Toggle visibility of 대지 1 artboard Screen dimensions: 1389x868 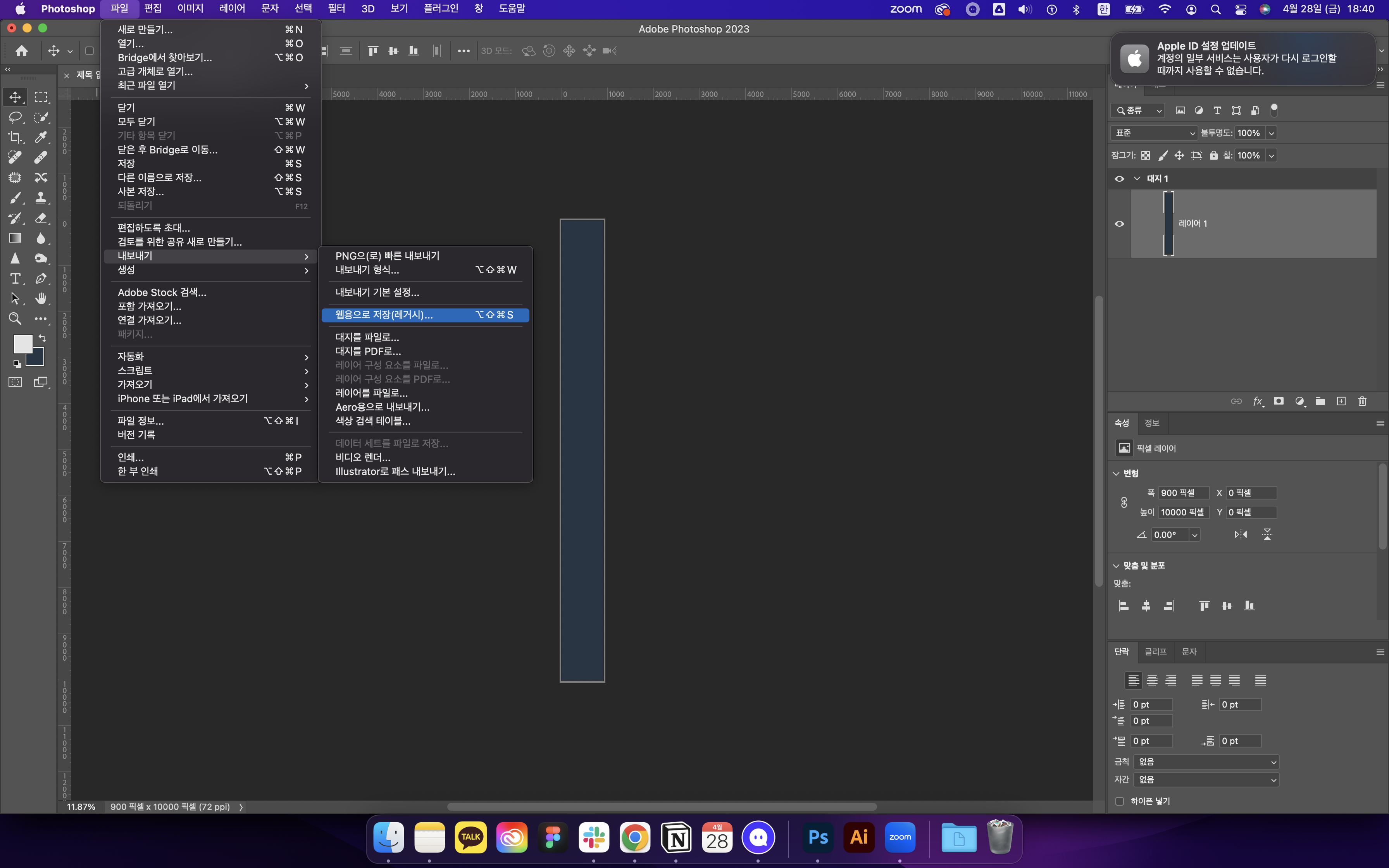[x=1119, y=179]
